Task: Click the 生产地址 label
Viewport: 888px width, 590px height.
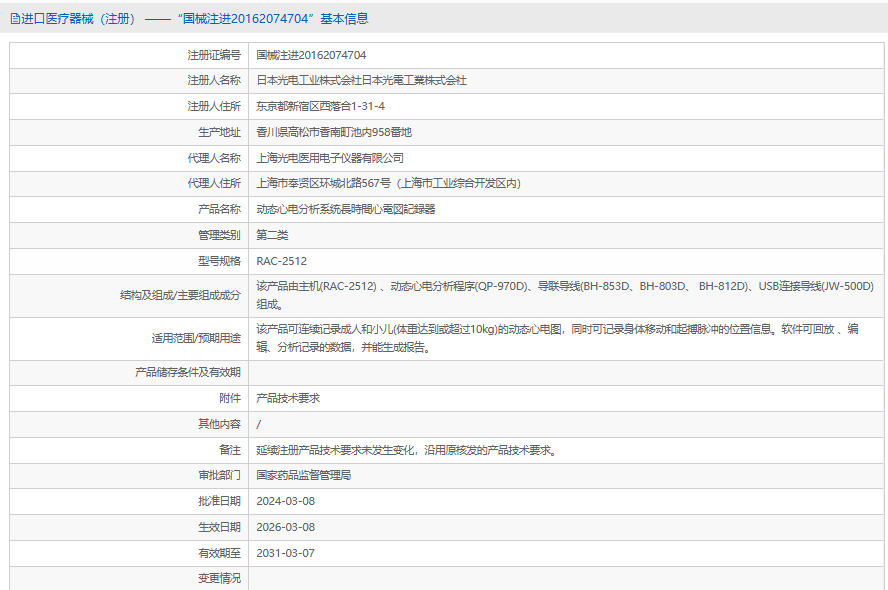Action: [219, 132]
